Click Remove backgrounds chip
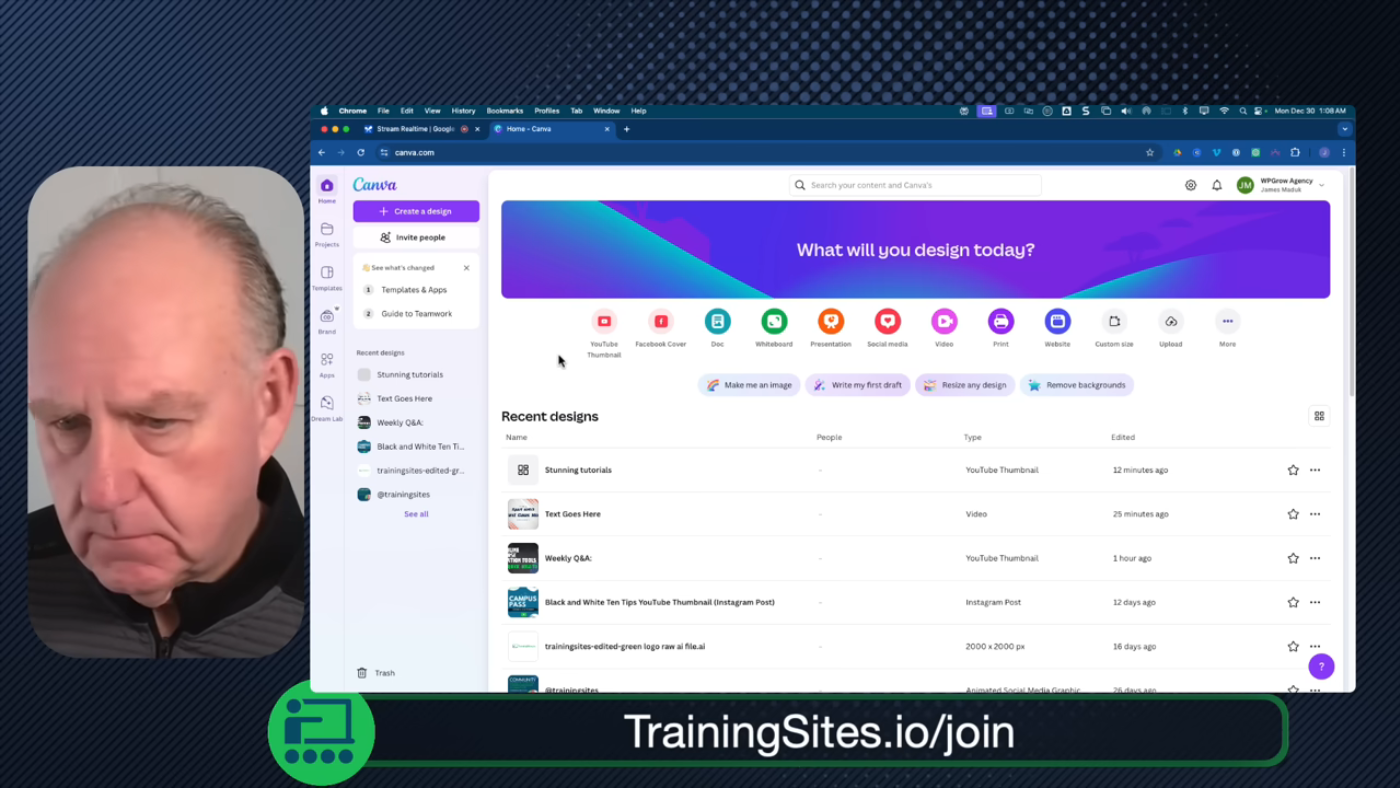 tap(1077, 385)
